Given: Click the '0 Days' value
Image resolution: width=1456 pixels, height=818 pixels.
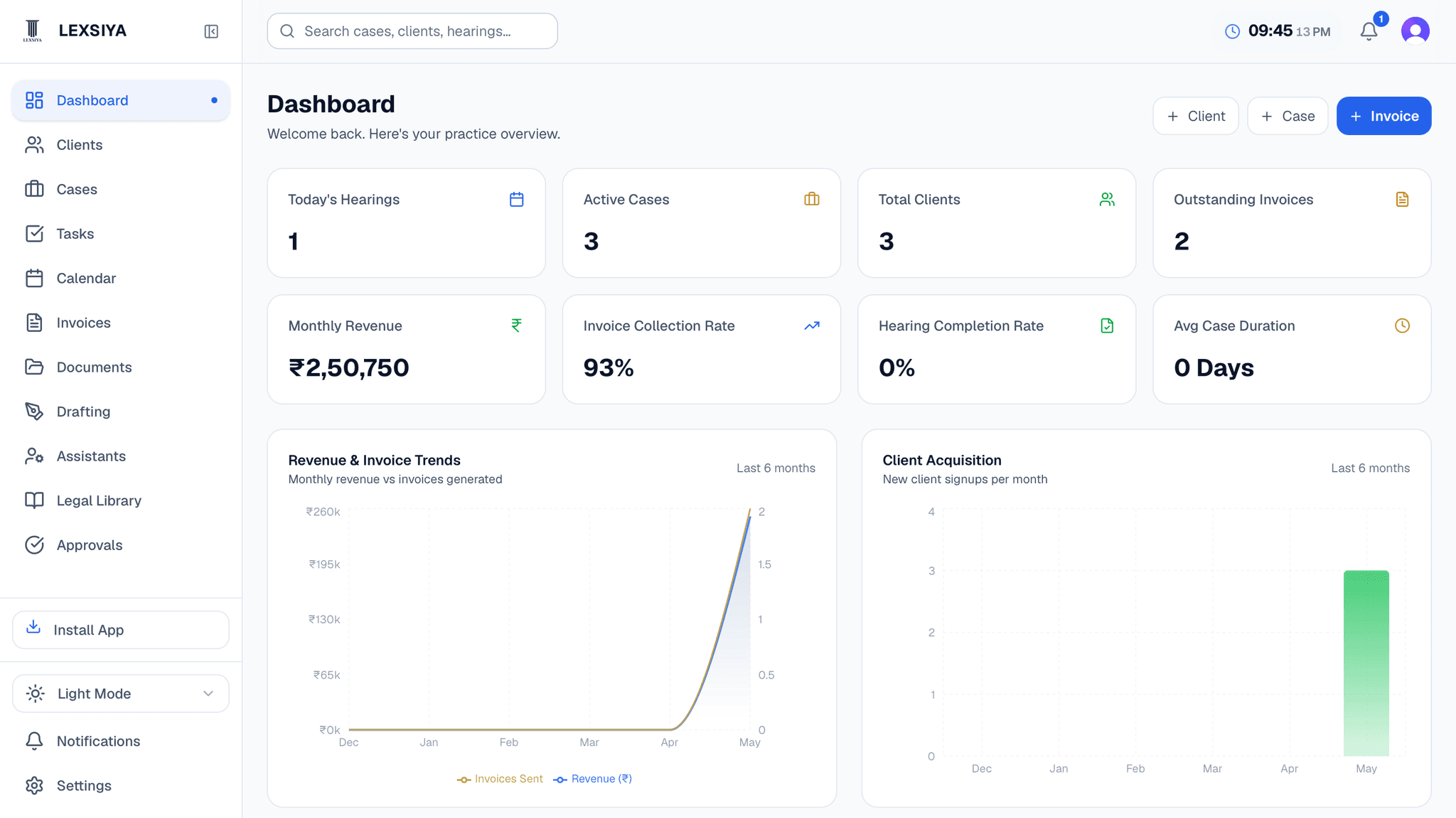Looking at the screenshot, I should point(1214,367).
